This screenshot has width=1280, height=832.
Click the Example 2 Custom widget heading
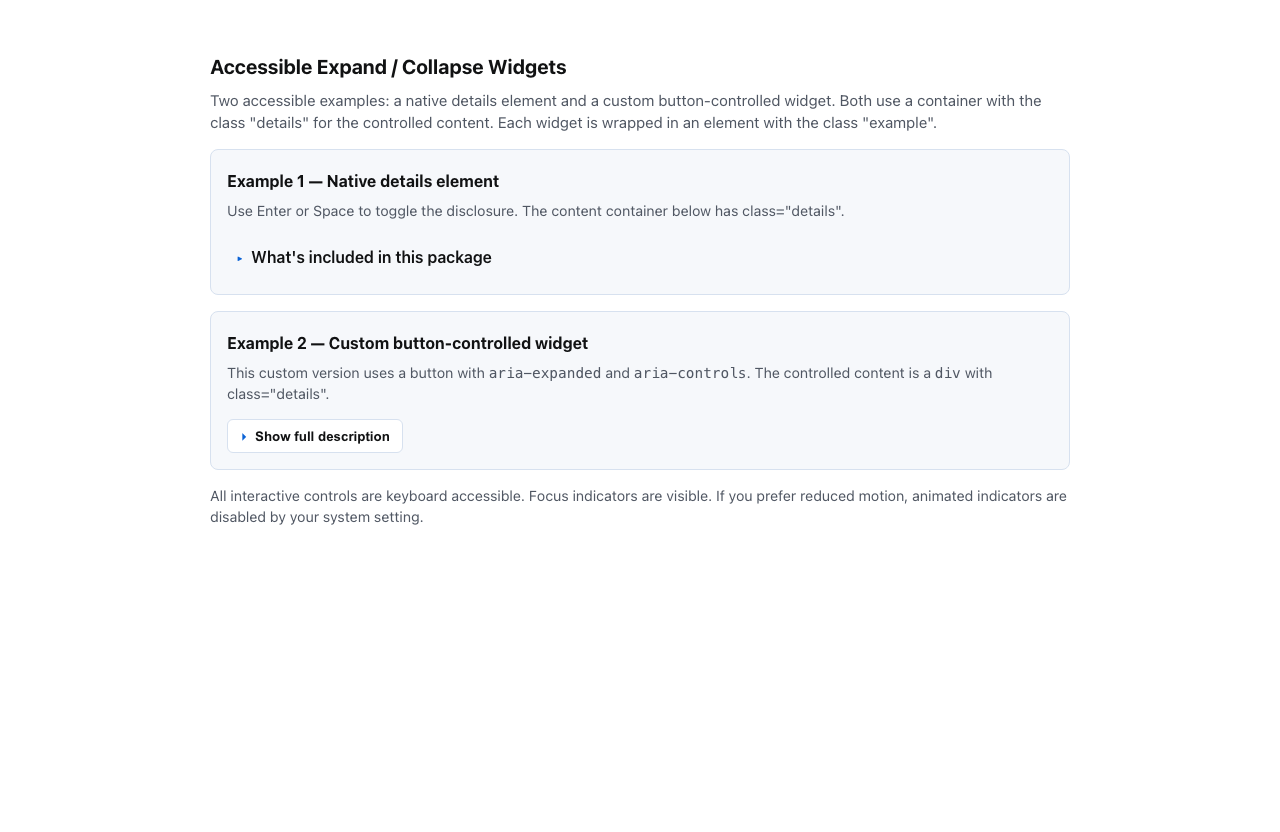pyautogui.click(x=407, y=343)
